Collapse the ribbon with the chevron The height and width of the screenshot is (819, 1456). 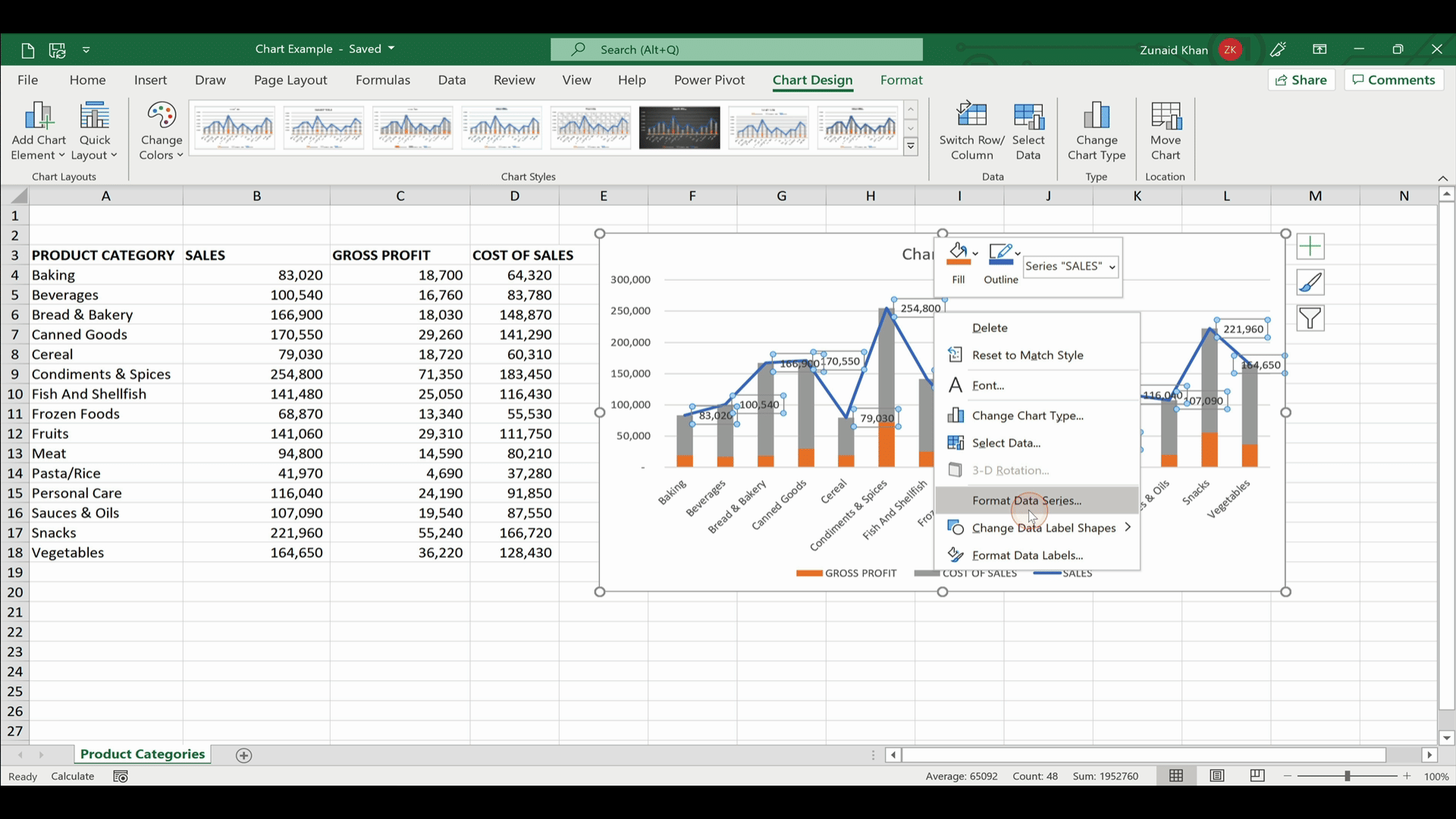pos(1442,178)
